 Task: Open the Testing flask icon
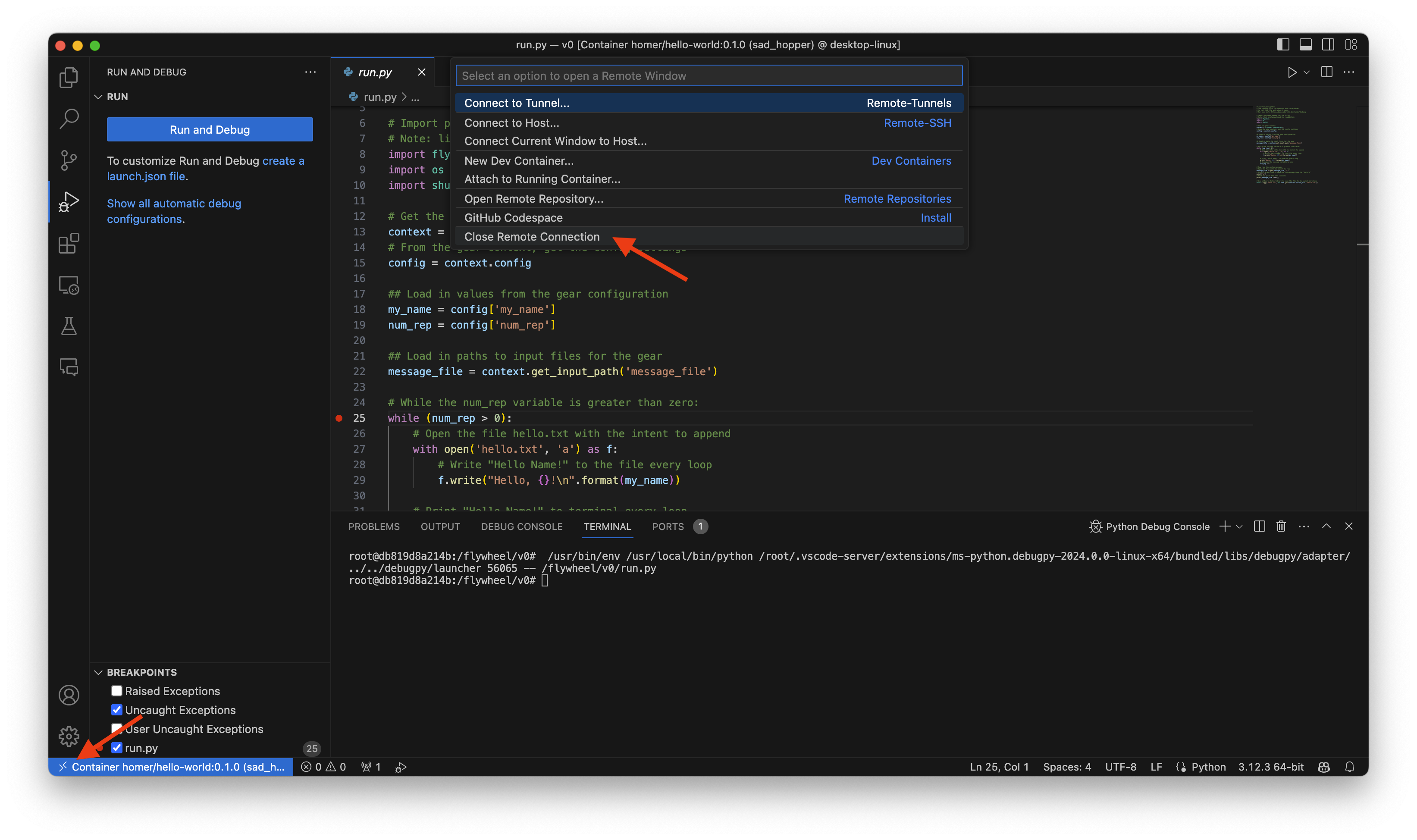(69, 326)
